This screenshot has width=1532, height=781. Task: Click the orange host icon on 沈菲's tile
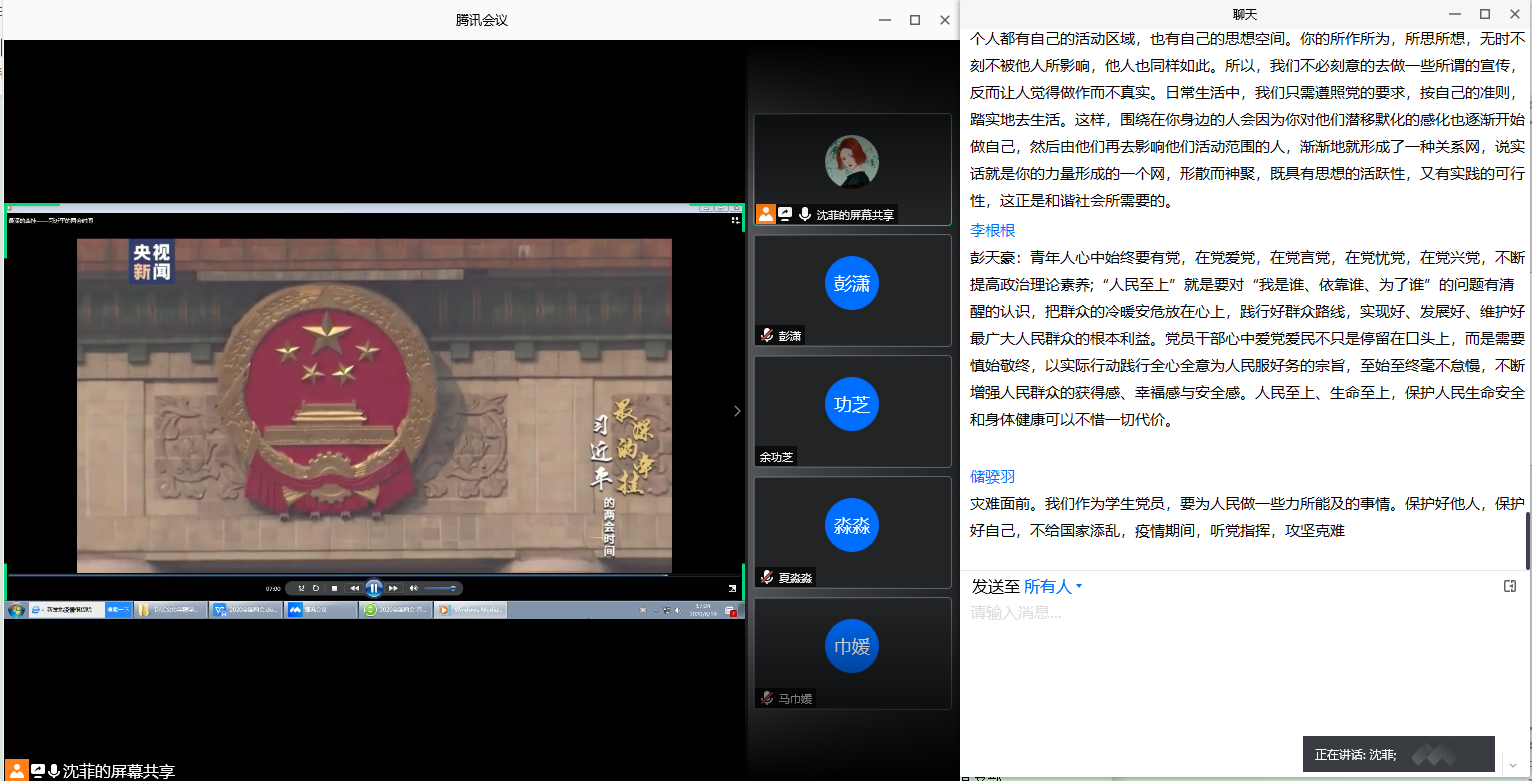[x=766, y=213]
